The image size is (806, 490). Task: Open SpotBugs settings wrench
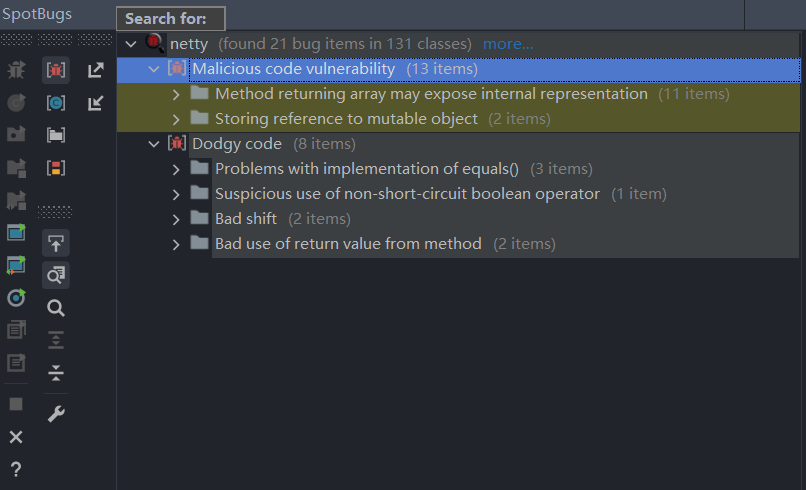tap(56, 414)
